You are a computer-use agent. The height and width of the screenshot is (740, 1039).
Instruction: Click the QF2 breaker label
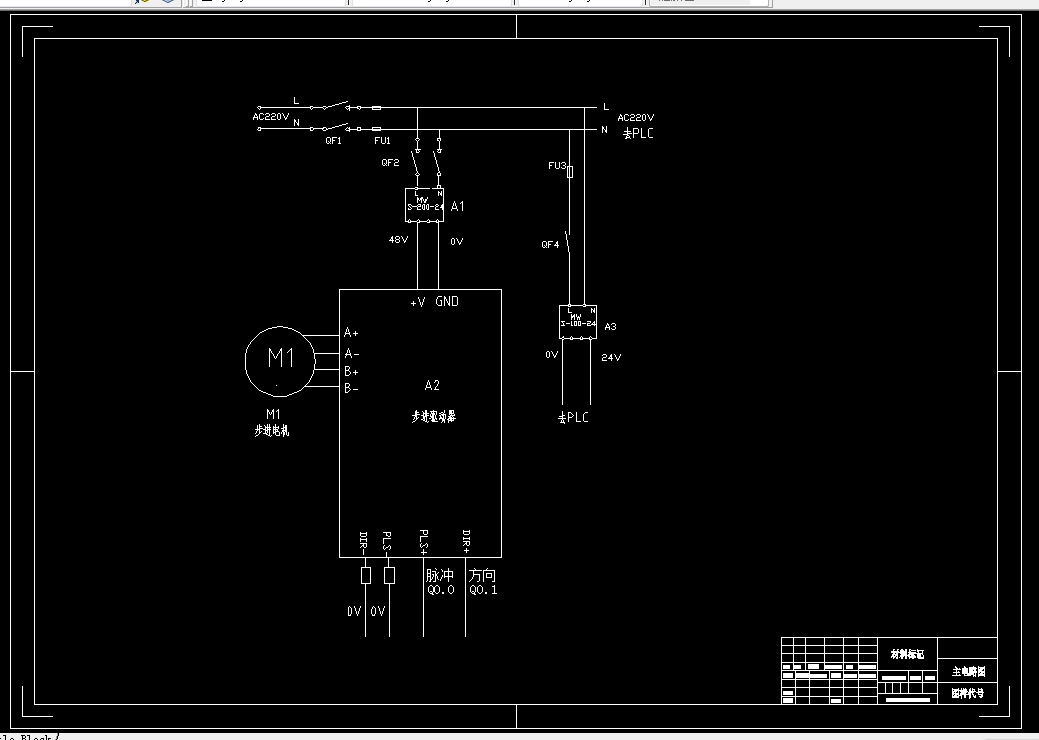[390, 162]
